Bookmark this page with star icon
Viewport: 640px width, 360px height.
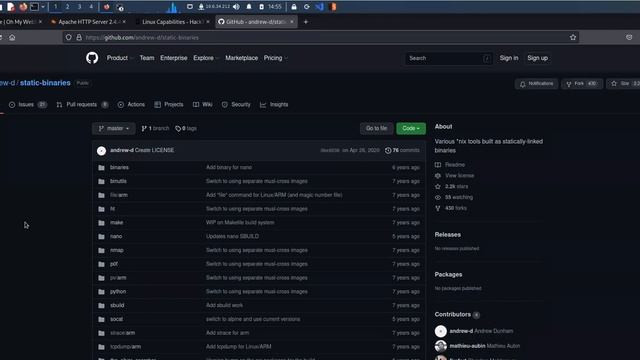573,38
